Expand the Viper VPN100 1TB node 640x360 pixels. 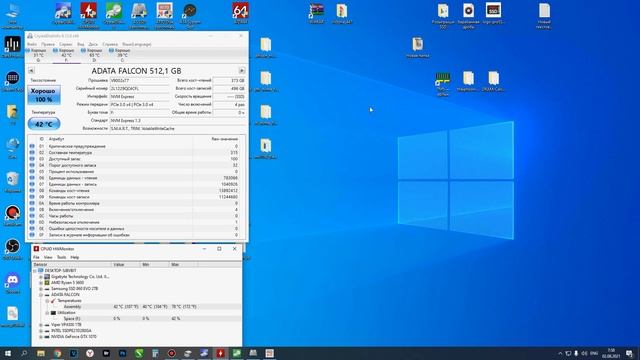pos(41,325)
